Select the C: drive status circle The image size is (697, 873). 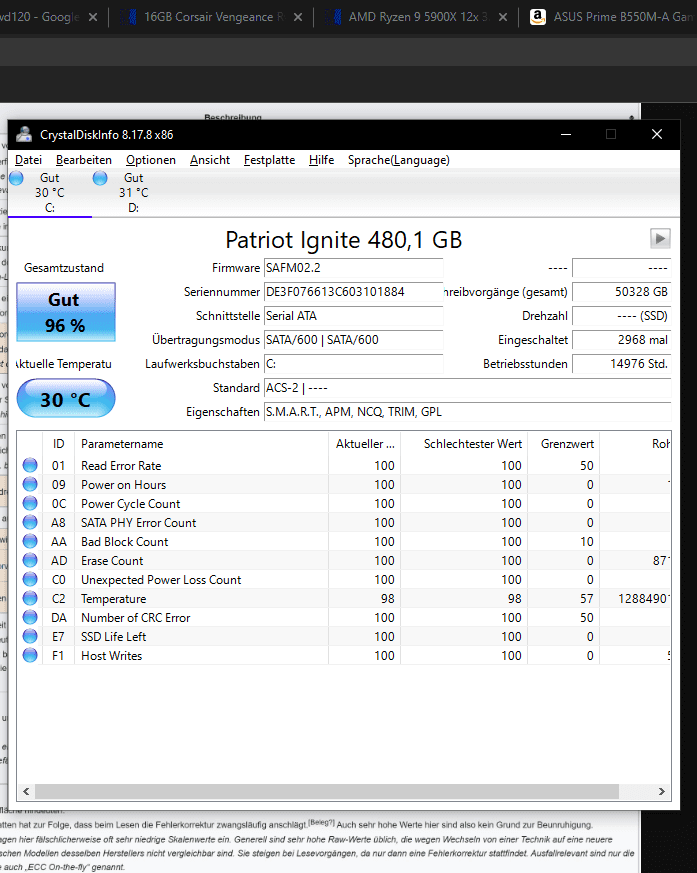pos(17,178)
